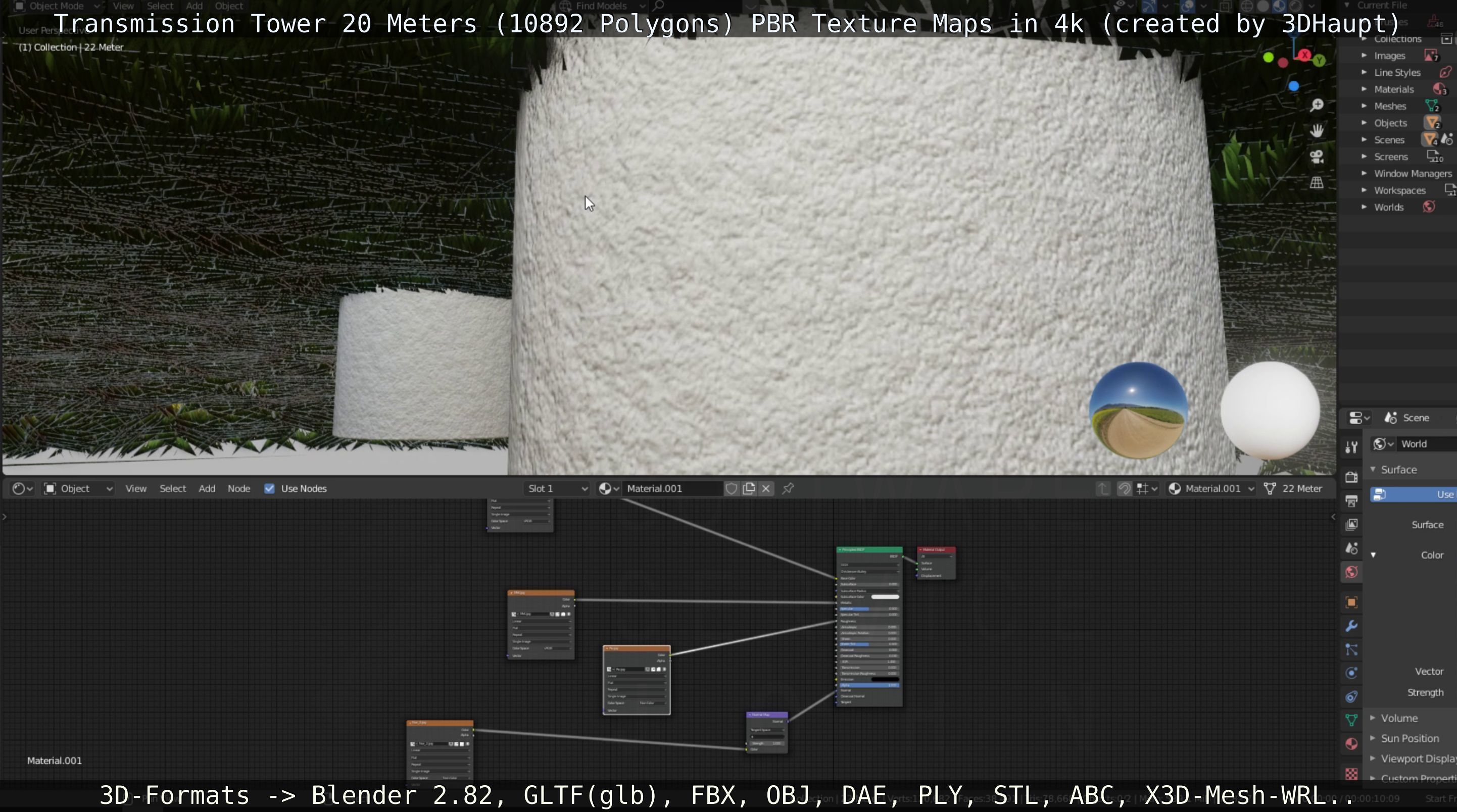
Task: Switch to the Object properties tab
Action: tap(1351, 602)
